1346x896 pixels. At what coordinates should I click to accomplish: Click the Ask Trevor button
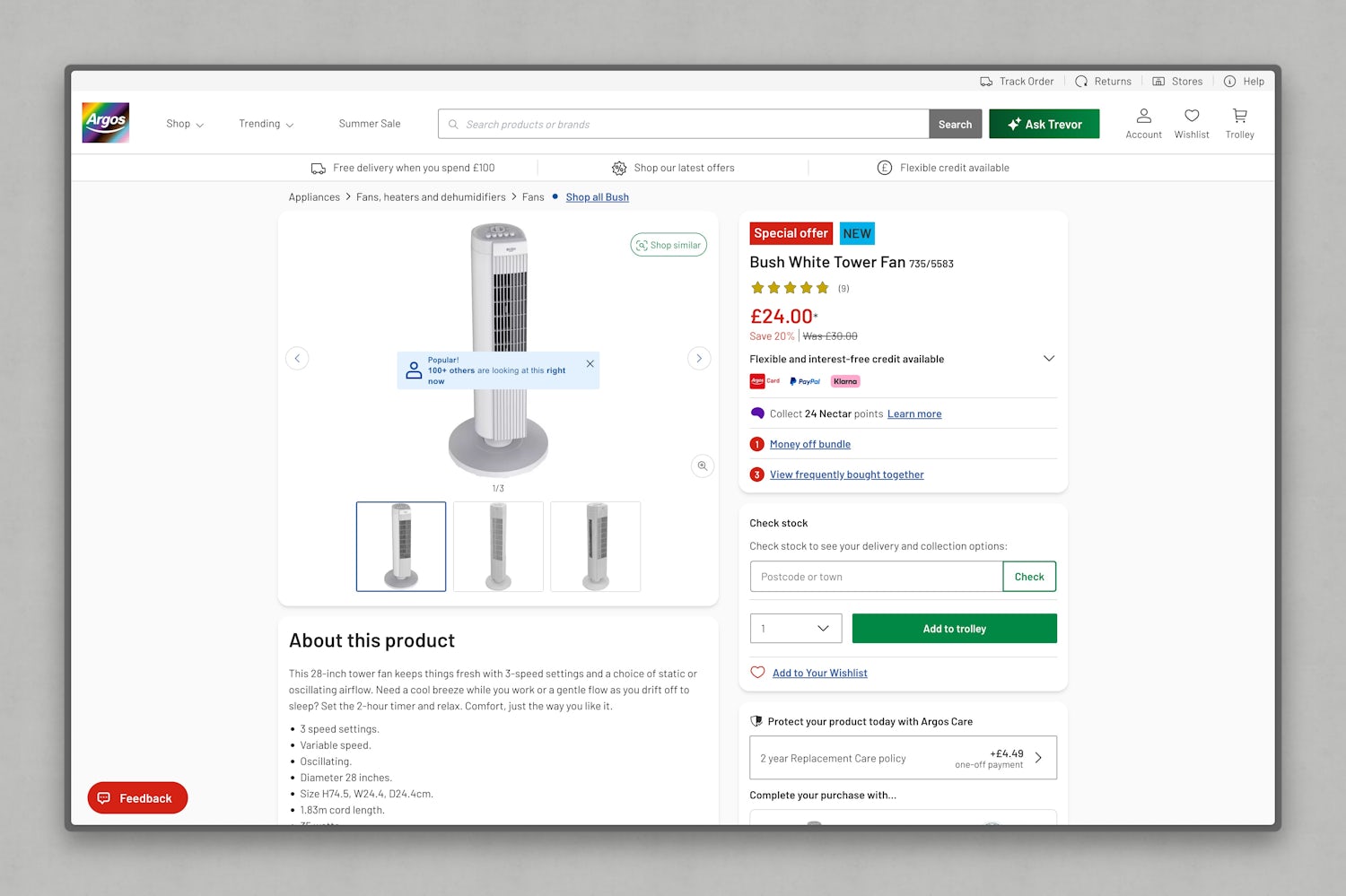[1044, 124]
